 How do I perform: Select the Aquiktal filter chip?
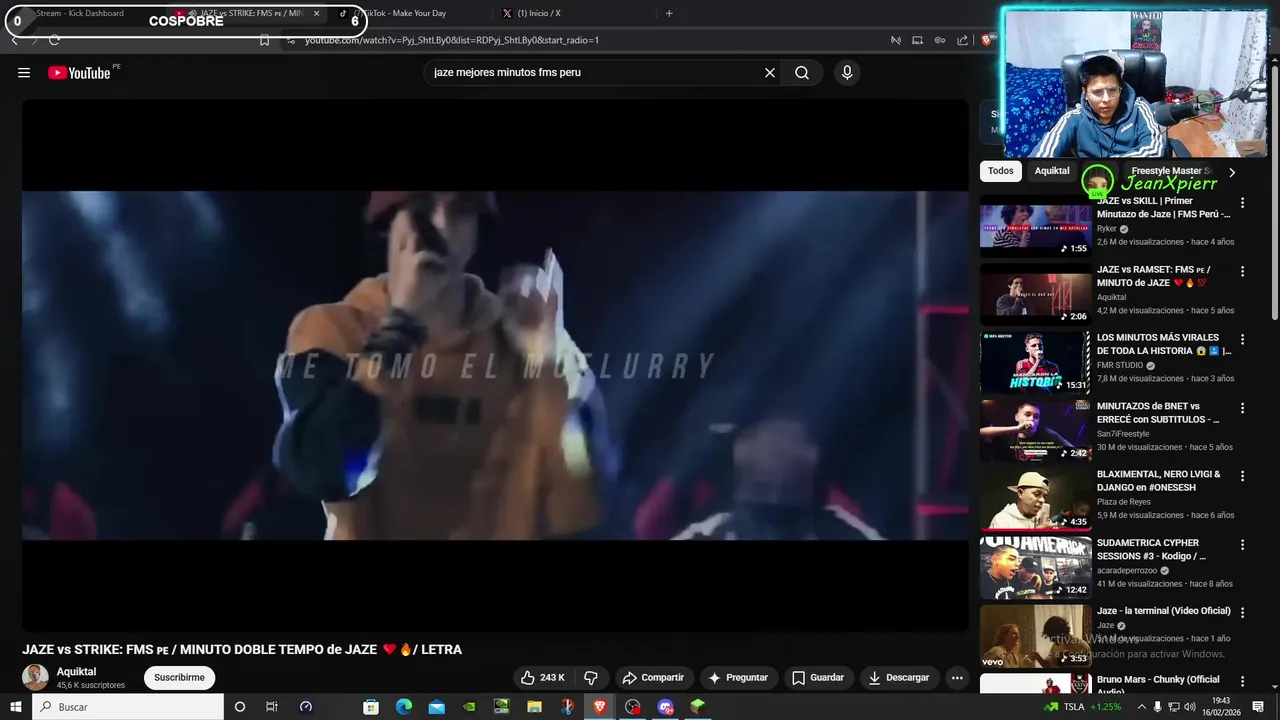click(1052, 171)
